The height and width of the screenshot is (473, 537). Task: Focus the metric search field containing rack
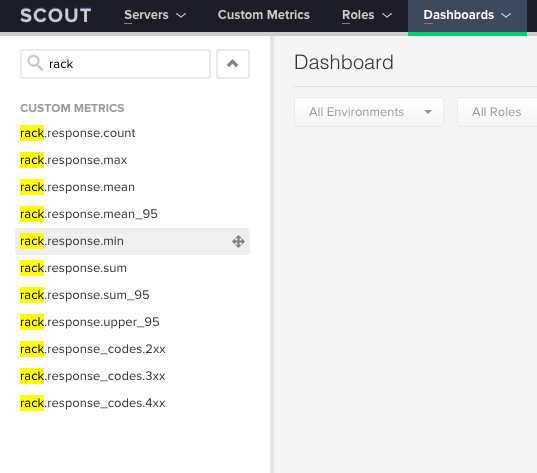115,64
